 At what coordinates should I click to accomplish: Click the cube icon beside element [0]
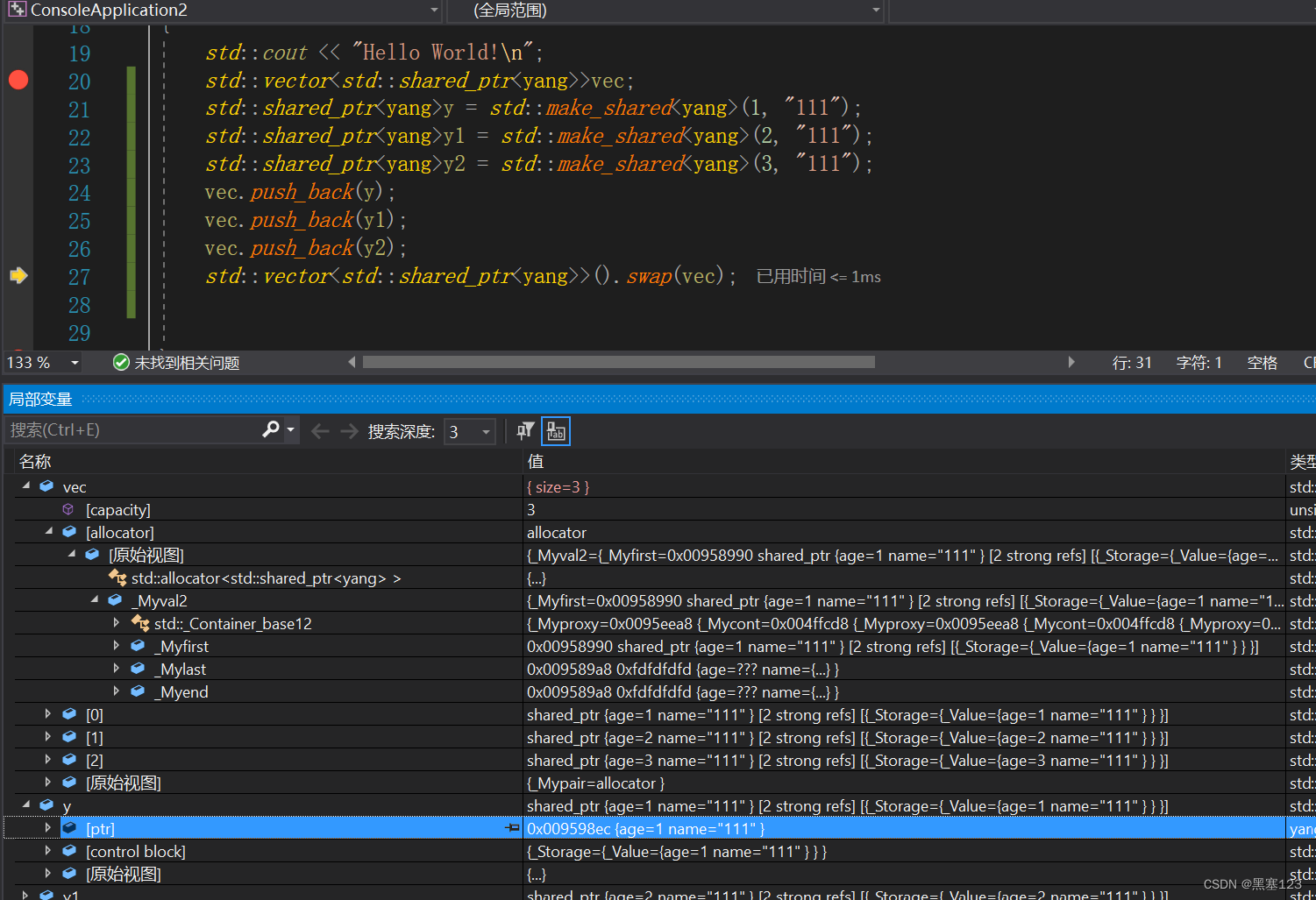tap(69, 714)
